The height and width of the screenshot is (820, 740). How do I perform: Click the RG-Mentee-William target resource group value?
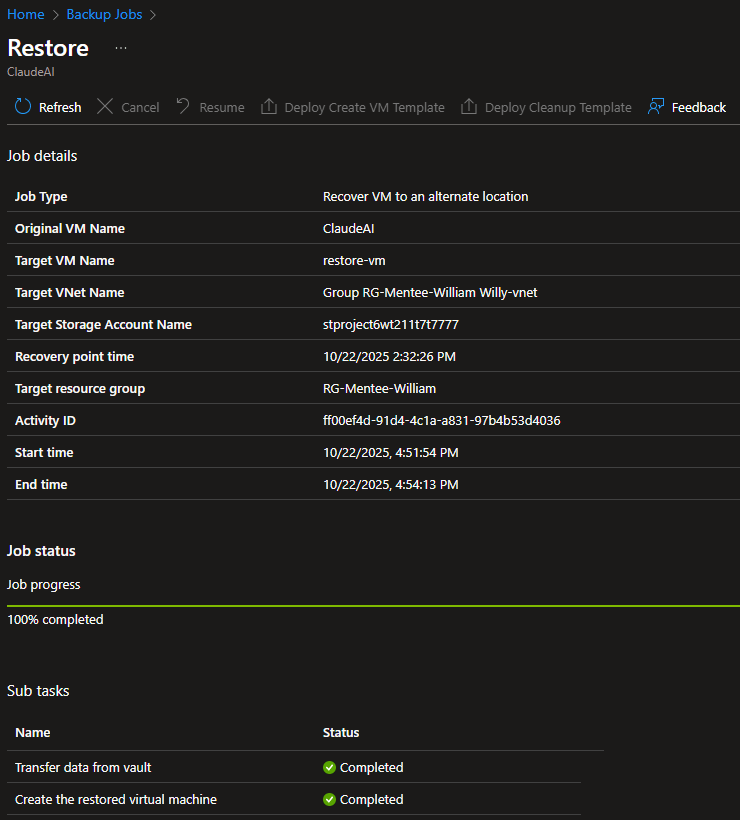click(379, 389)
